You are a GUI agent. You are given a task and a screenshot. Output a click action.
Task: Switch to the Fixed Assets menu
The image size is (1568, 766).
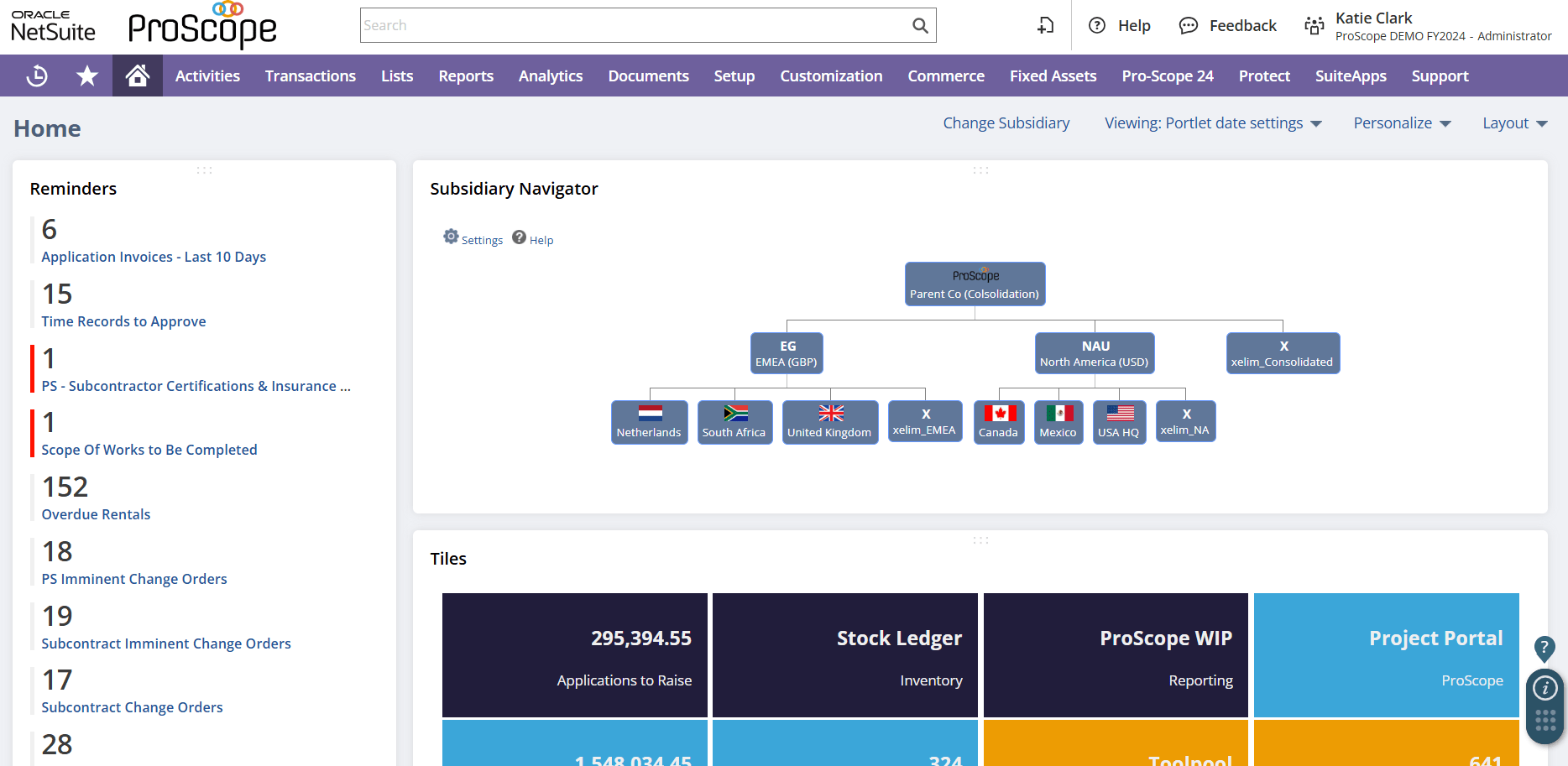1053,76
